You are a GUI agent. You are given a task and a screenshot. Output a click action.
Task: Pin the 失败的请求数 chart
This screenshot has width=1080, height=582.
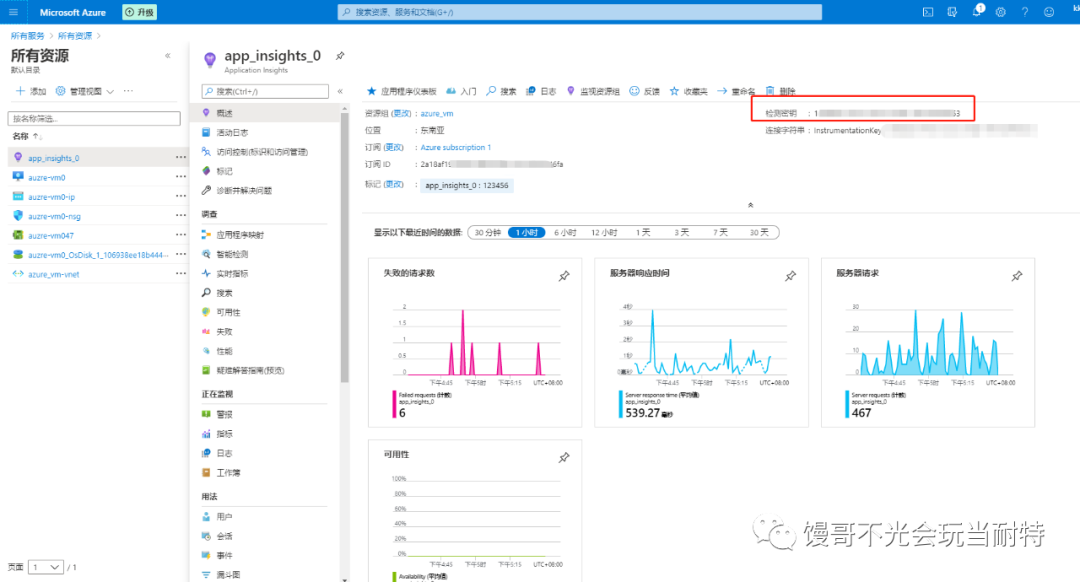[564, 276]
